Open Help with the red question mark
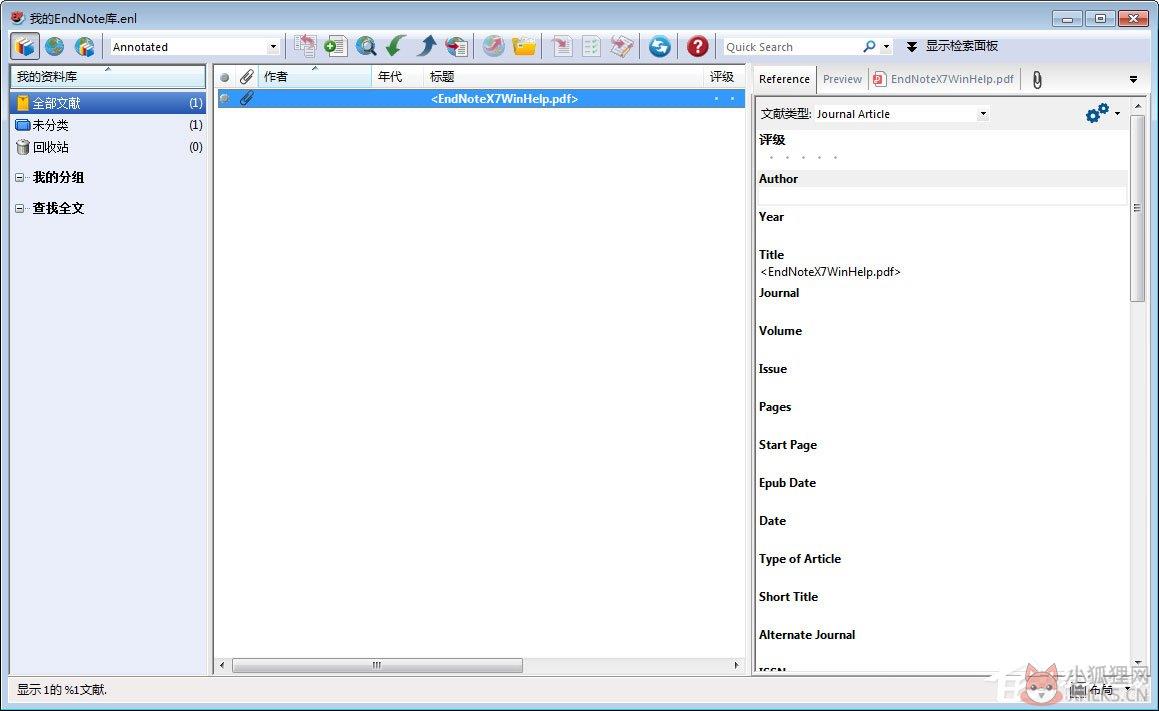The width and height of the screenshot is (1159, 711). pyautogui.click(x=697, y=47)
